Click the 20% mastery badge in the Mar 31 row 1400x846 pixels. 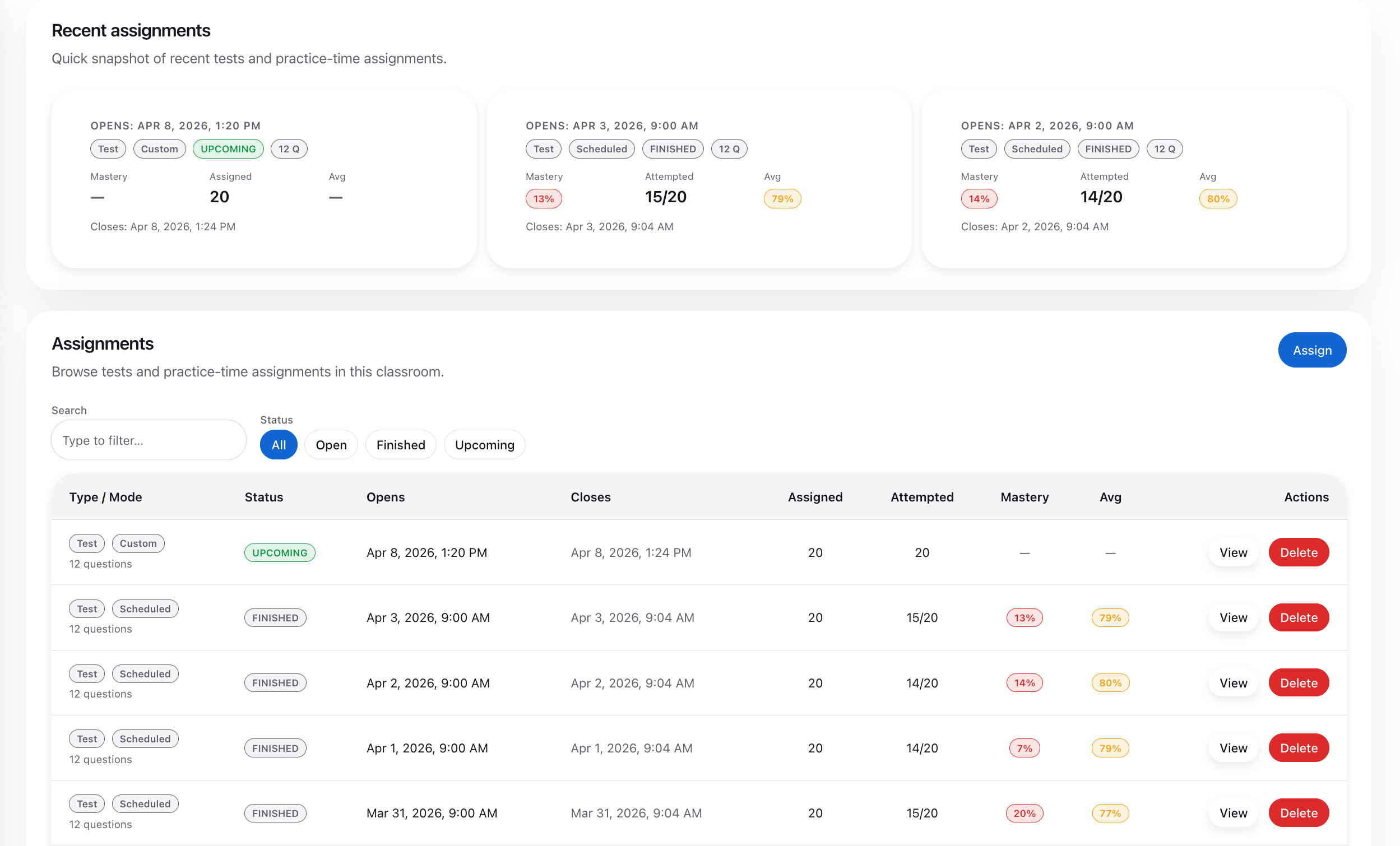pos(1024,814)
